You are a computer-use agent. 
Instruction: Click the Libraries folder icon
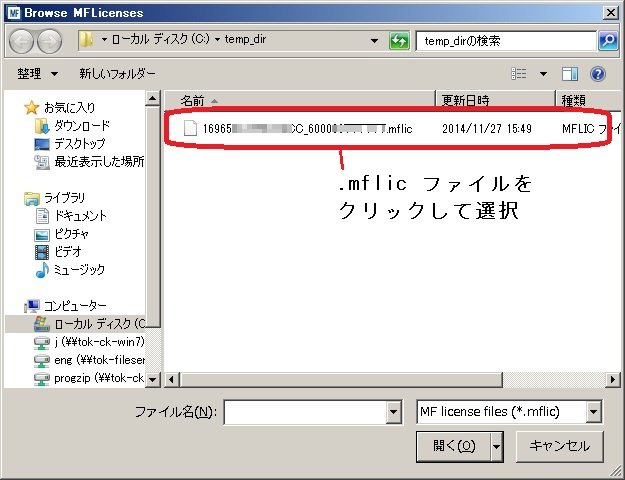click(31, 198)
